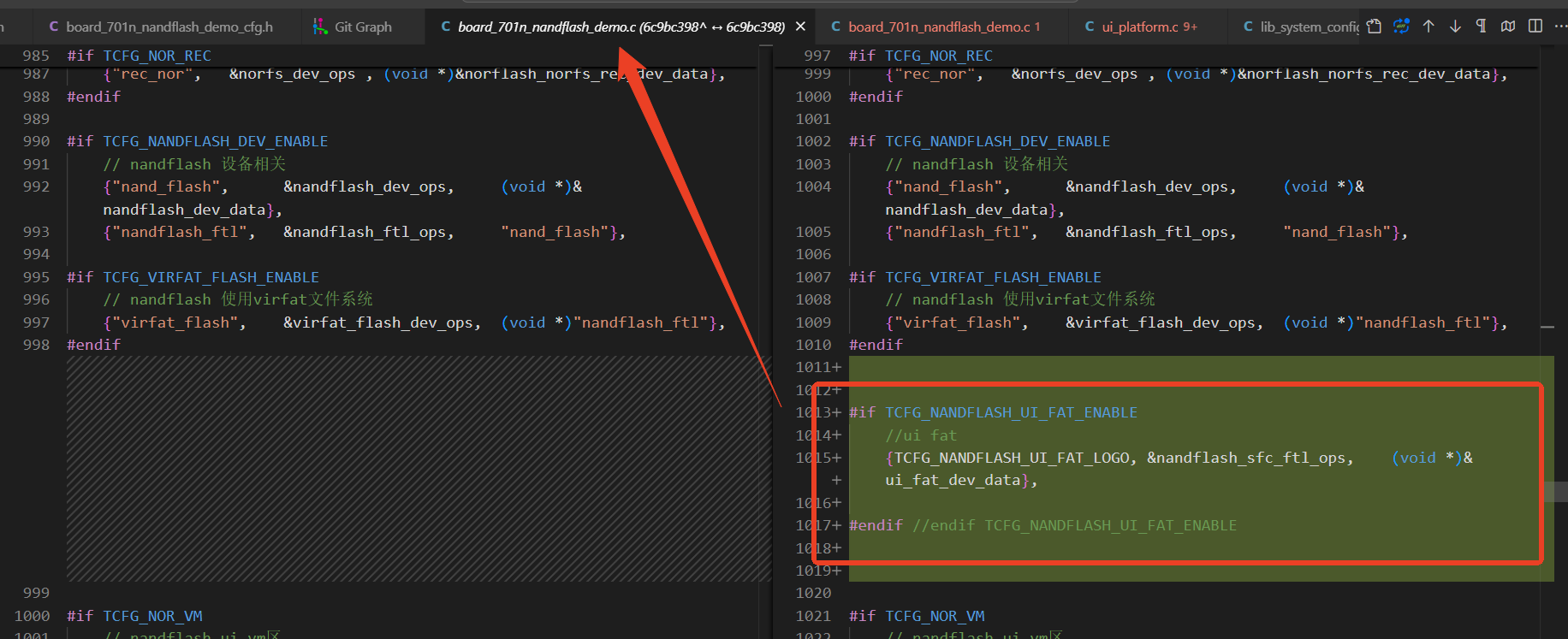Click the Open File icon in editor toolbar
1568x639 pixels.
point(1374,27)
